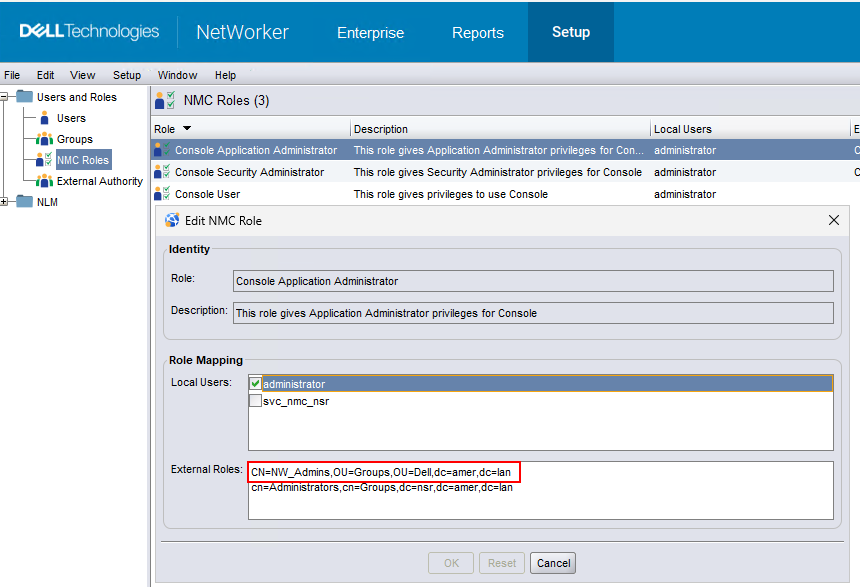Click the Description column header
This screenshot has width=860, height=587.
(500, 128)
